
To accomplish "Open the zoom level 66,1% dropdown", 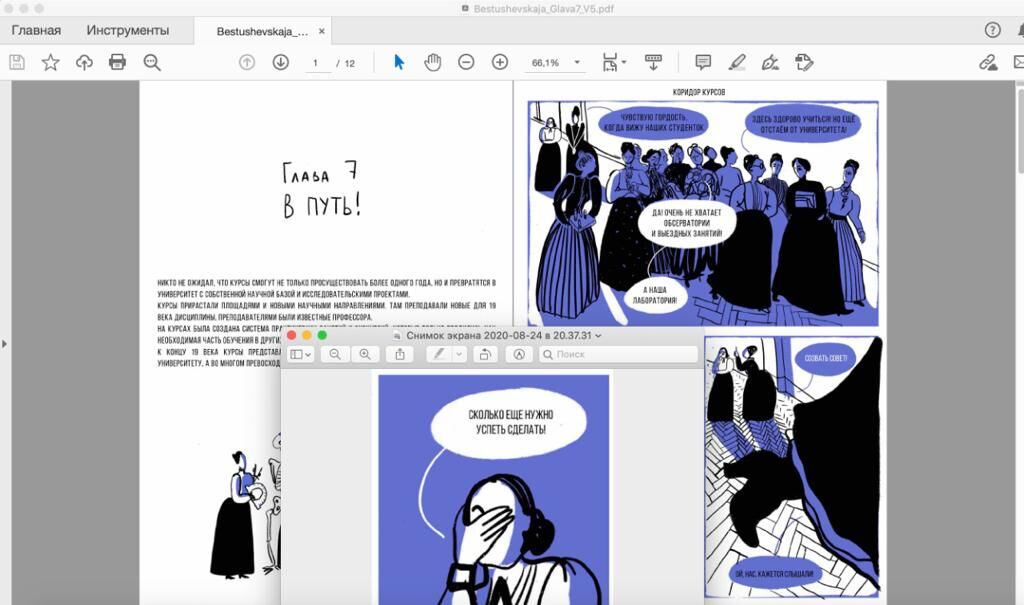I will (577, 63).
